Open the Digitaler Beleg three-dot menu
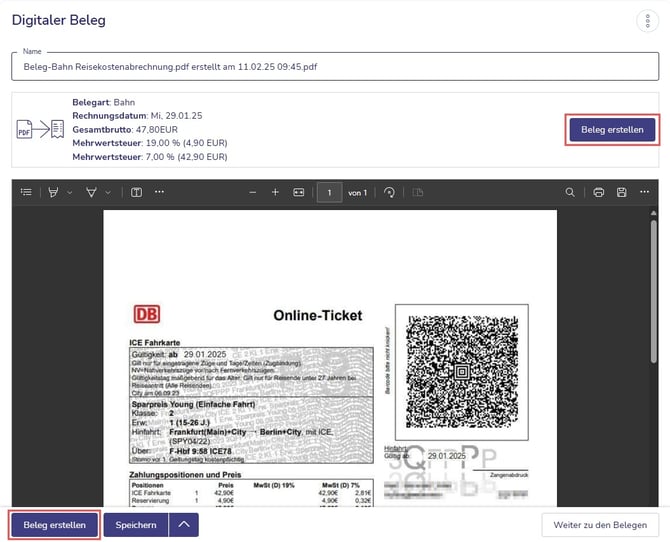This screenshot has width=670, height=542. click(x=646, y=21)
